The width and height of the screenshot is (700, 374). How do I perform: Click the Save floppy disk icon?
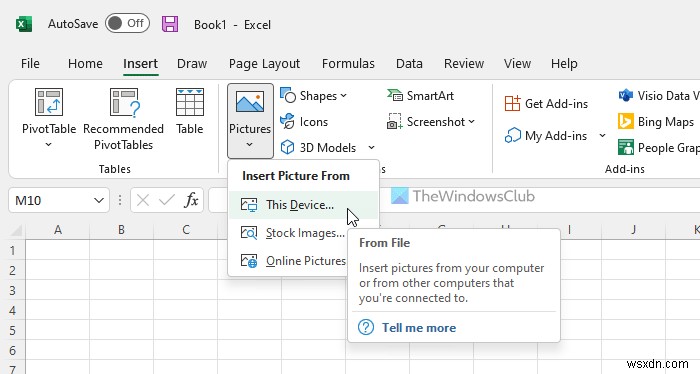point(170,24)
